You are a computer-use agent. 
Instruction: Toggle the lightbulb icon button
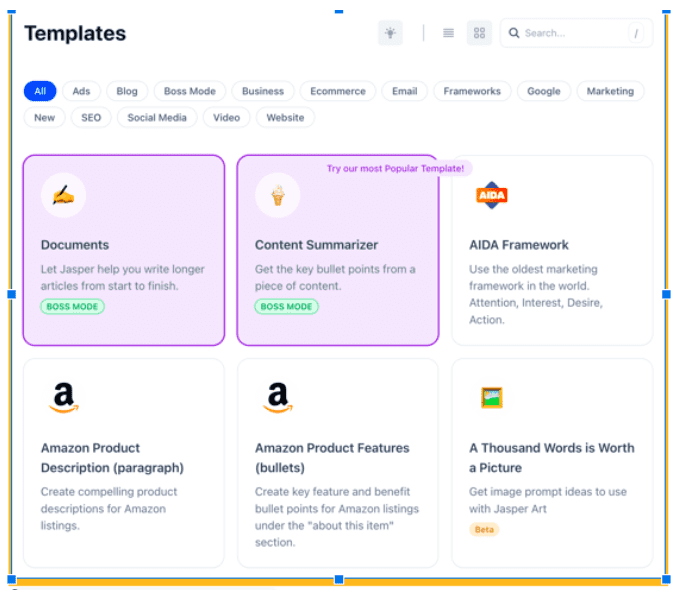(390, 33)
